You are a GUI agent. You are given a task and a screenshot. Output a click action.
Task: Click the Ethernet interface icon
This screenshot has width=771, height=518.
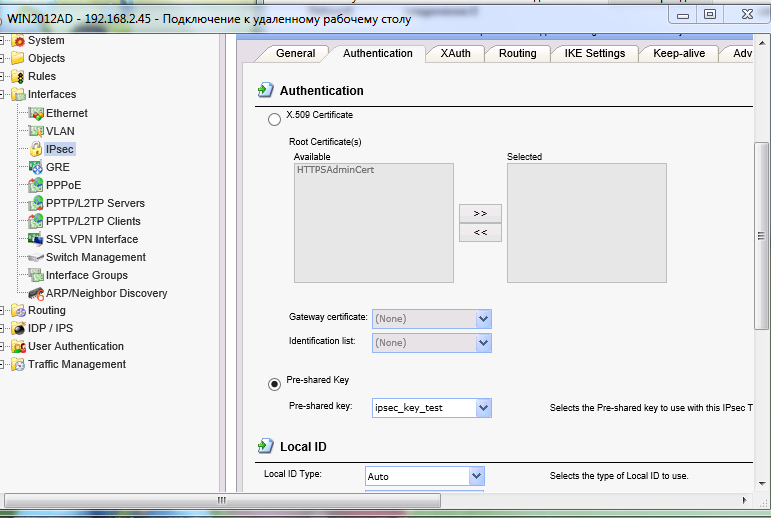point(36,113)
